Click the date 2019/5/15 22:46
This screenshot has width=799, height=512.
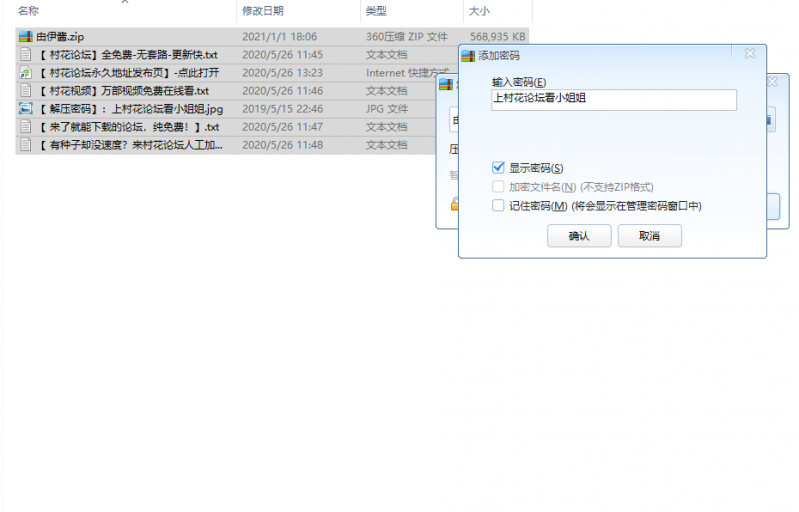pos(282,109)
